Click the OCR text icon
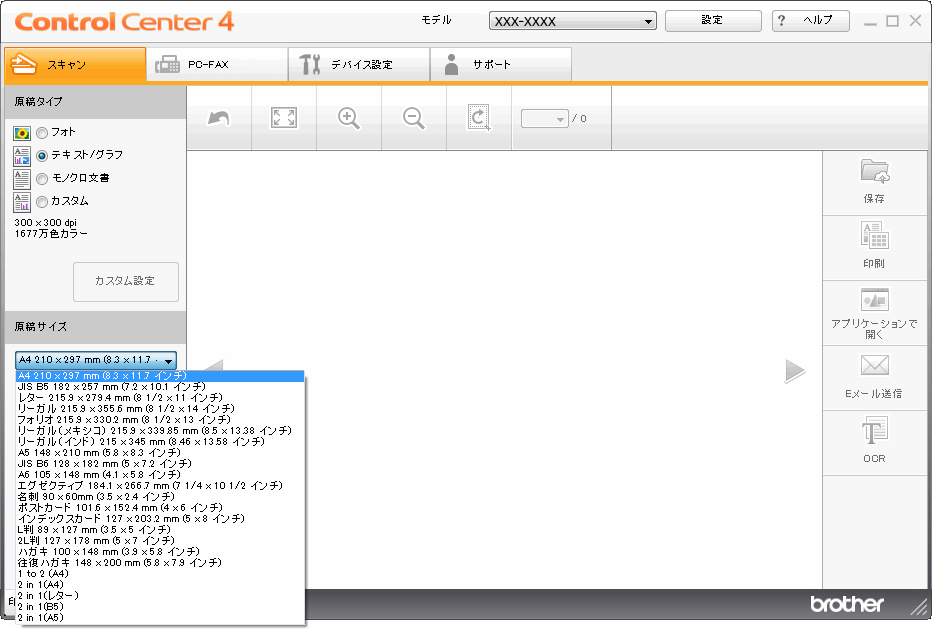The height and width of the screenshot is (629, 933). pyautogui.click(x=874, y=431)
